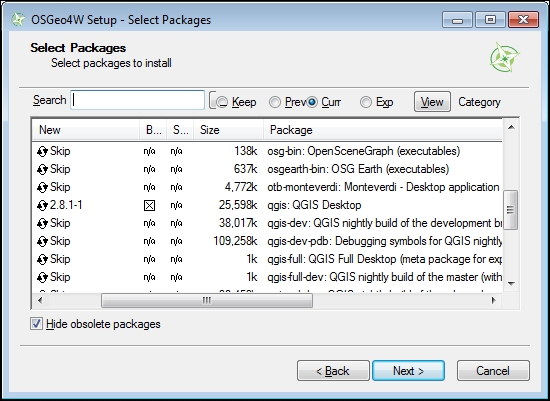Click the 25,598k size value
Image resolution: width=550 pixels, height=401 pixels.
coord(238,205)
